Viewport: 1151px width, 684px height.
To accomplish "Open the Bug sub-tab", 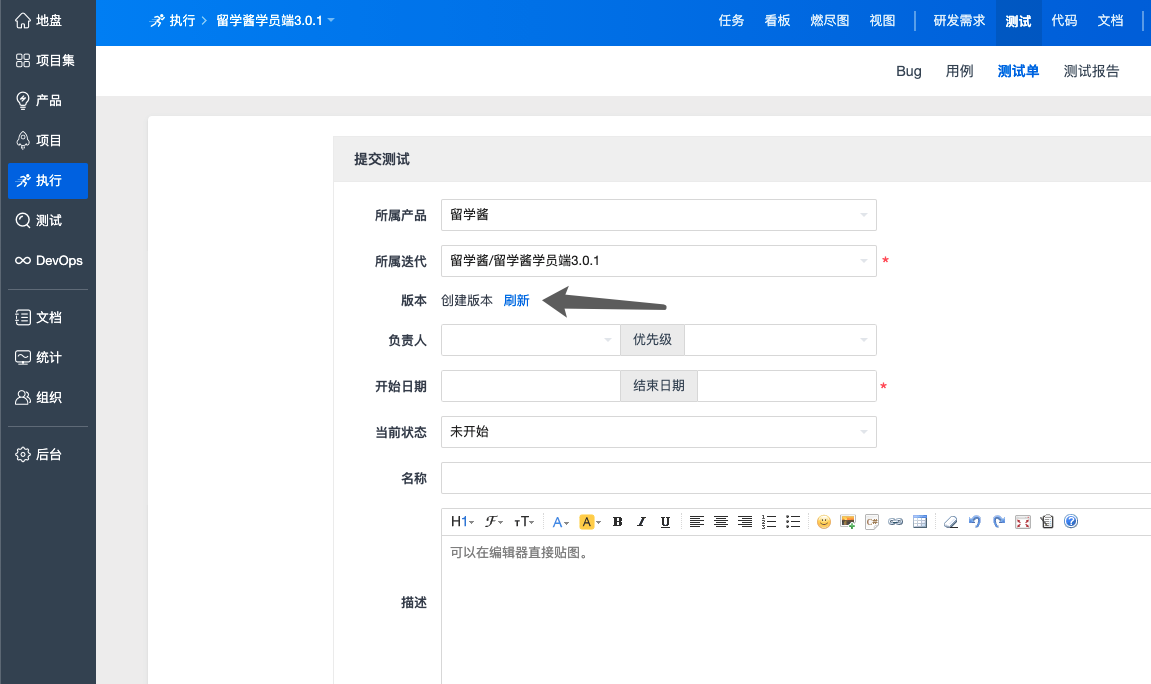I will coord(909,71).
